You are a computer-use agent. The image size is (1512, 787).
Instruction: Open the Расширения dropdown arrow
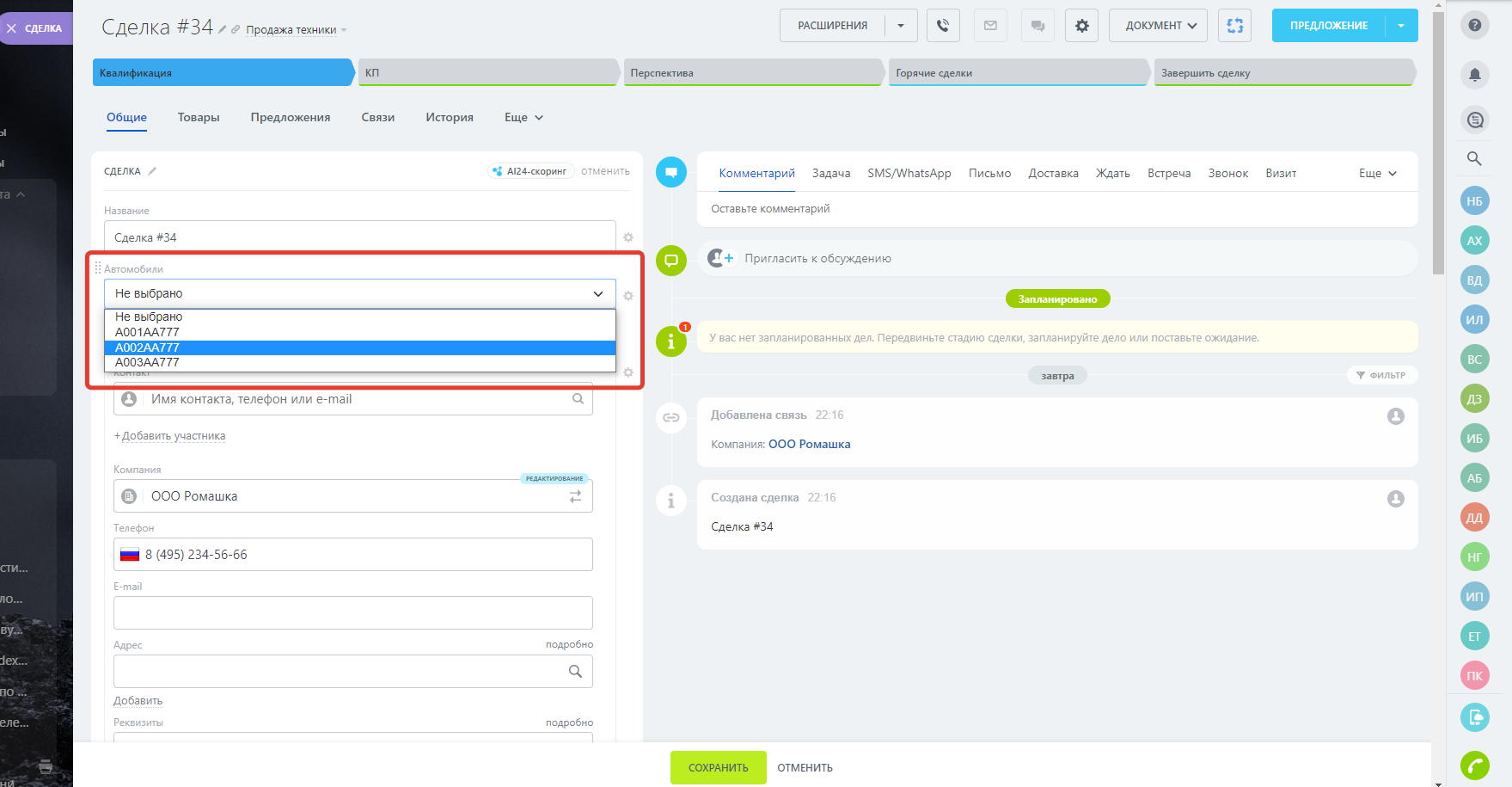click(901, 26)
